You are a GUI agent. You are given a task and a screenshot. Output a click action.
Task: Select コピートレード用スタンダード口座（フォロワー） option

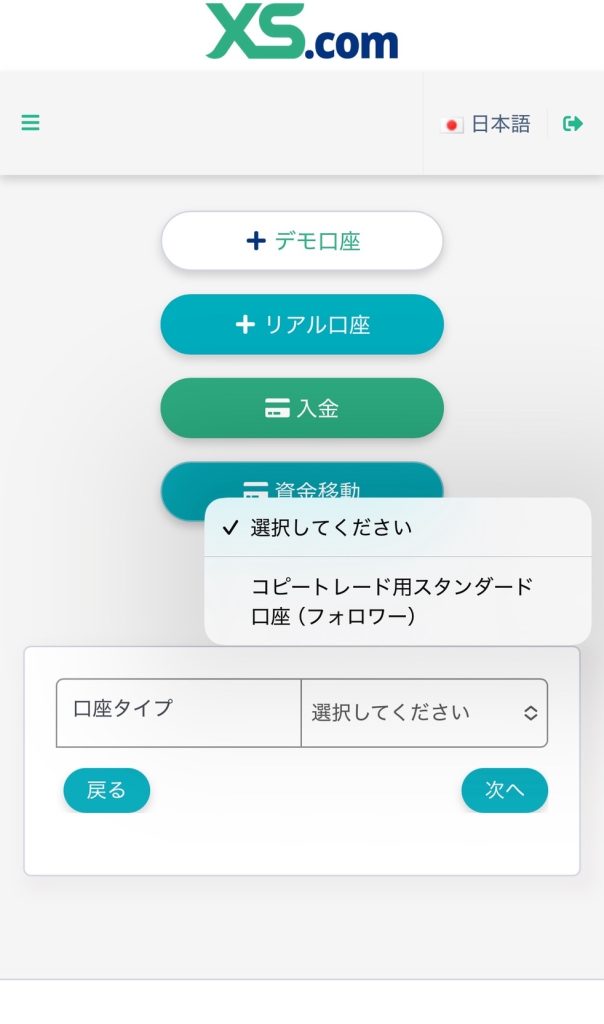point(391,601)
